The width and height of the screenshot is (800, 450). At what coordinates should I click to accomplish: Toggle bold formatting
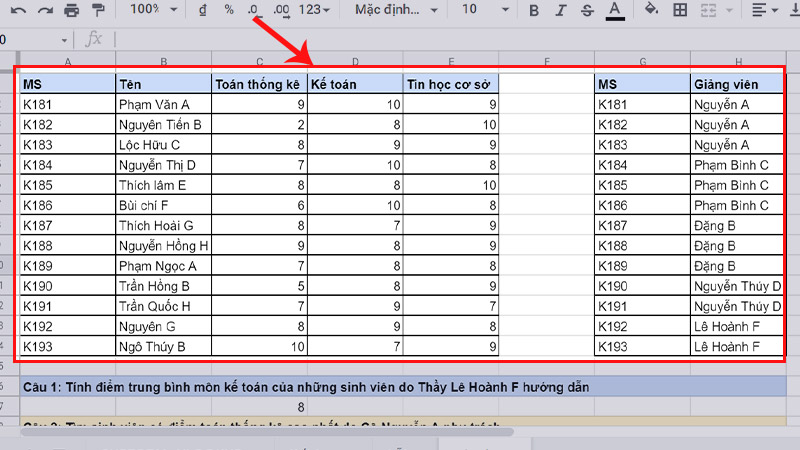(x=533, y=11)
